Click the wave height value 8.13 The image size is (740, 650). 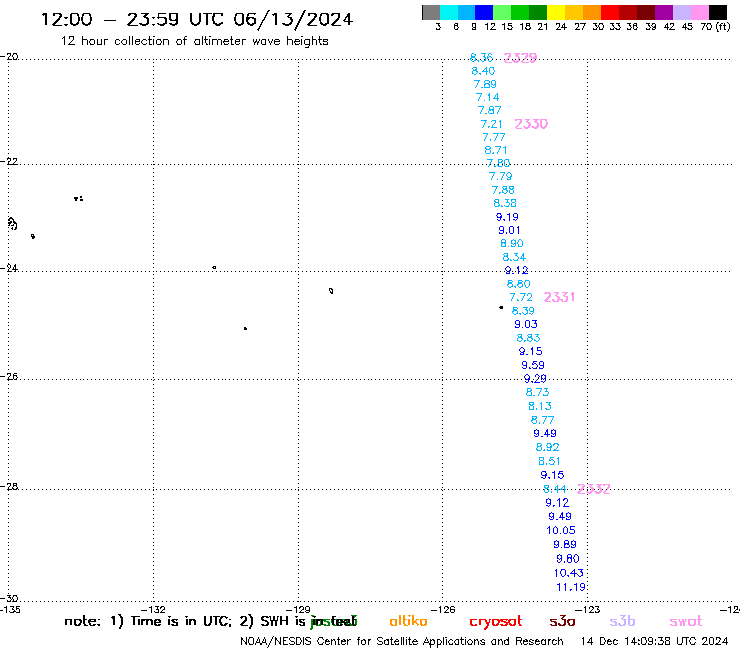(x=540, y=406)
